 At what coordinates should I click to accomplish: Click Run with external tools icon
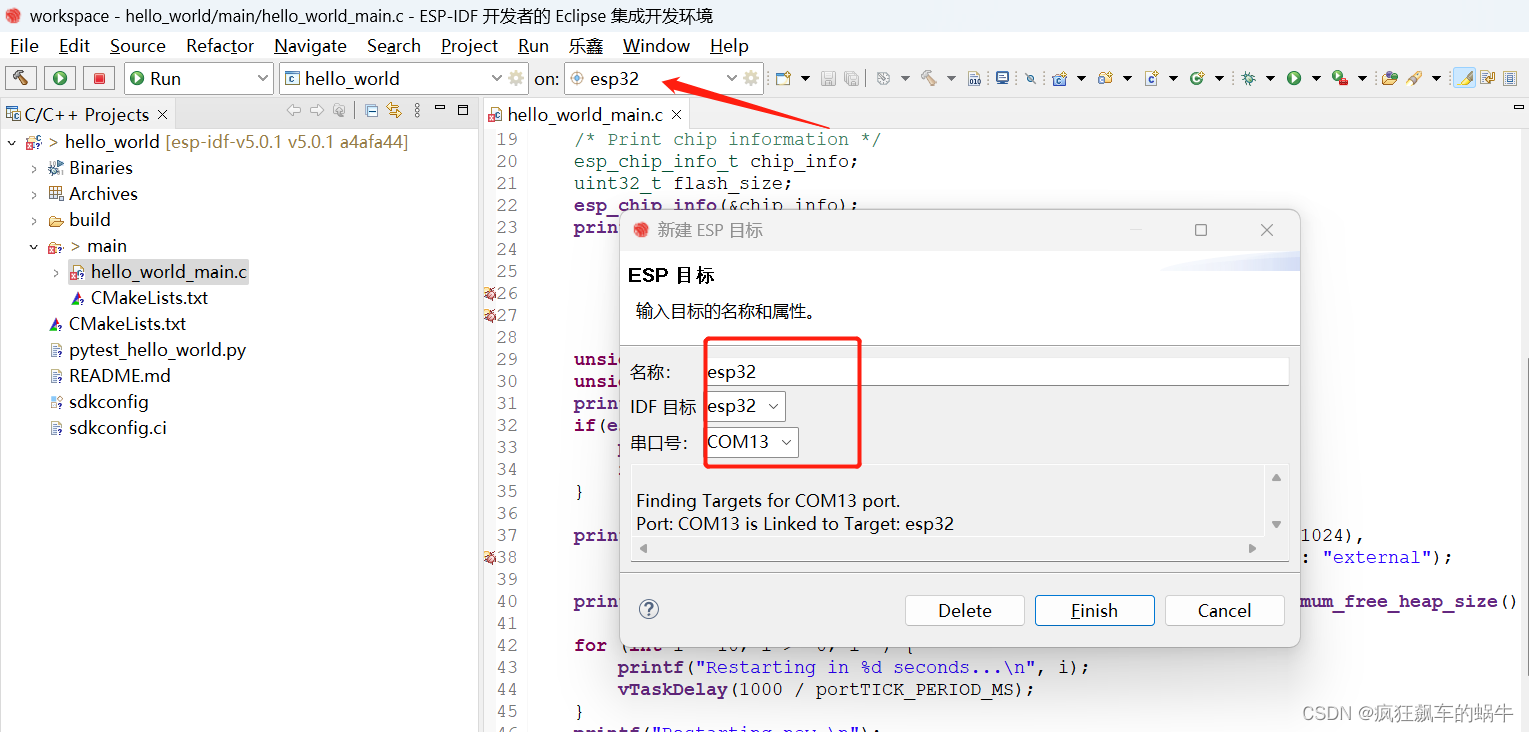point(1340,78)
